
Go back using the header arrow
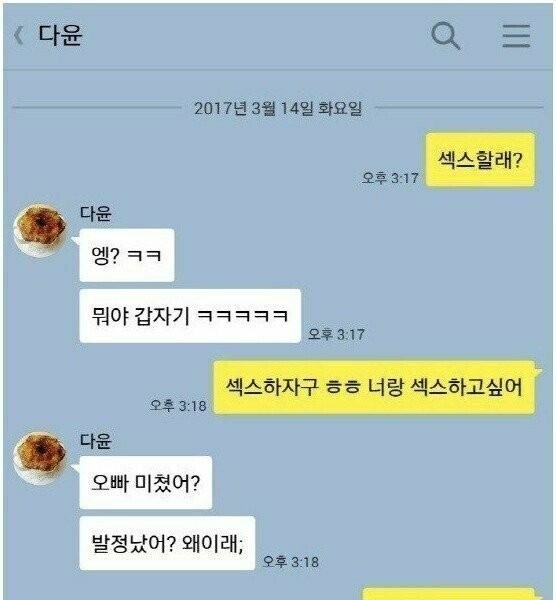tap(18, 36)
